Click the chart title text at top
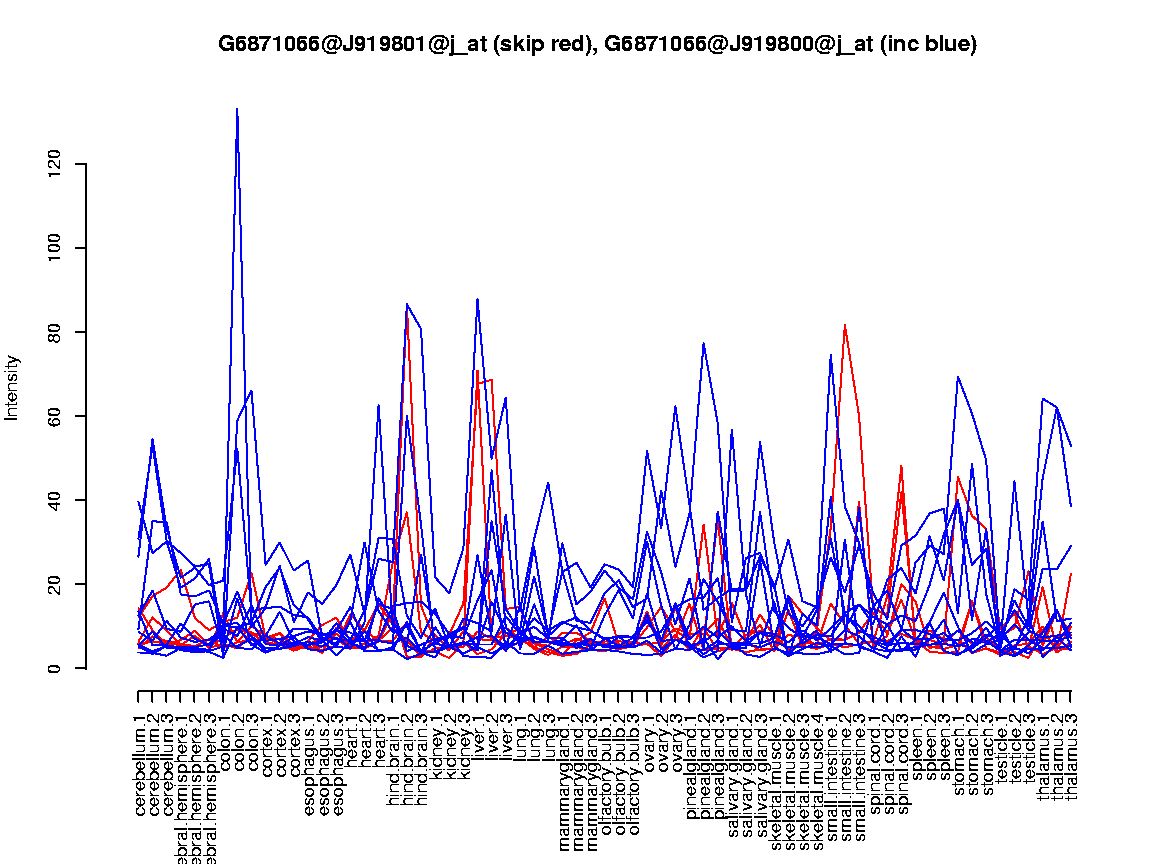 pos(597,44)
